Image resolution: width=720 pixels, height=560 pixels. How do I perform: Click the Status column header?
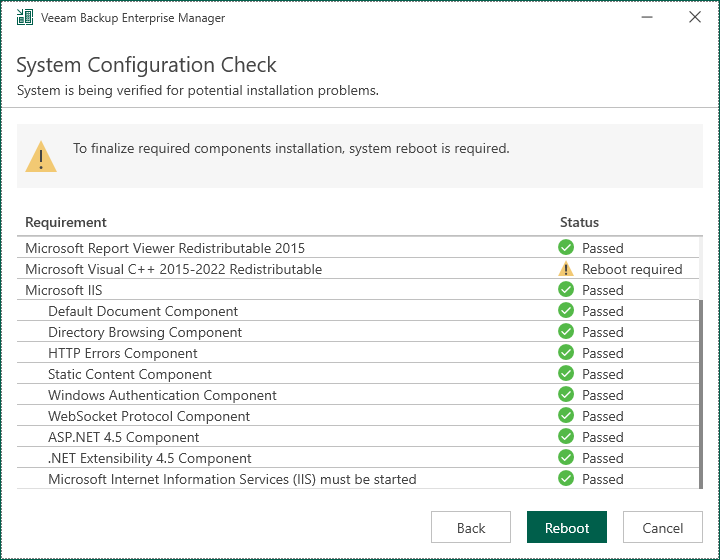pos(579,222)
